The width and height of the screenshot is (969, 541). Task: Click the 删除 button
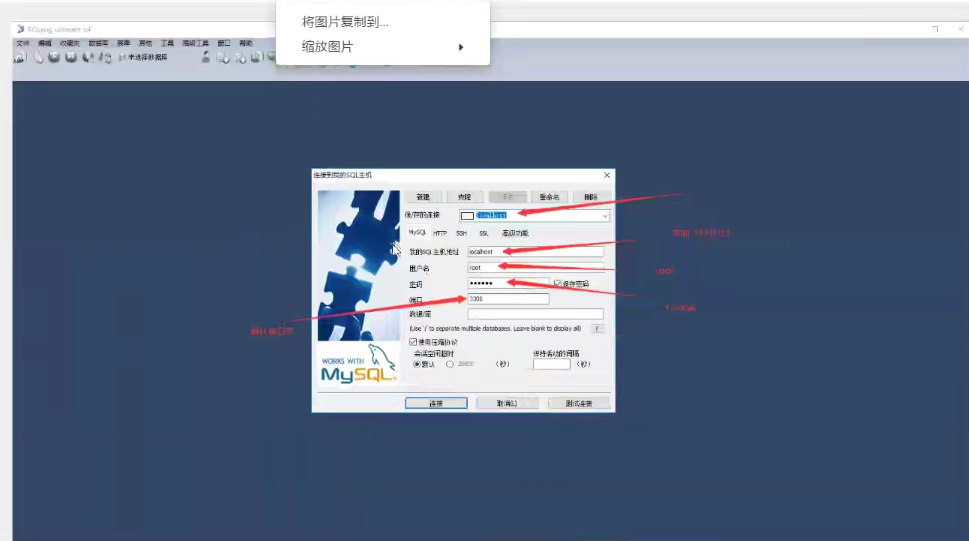pyautogui.click(x=591, y=197)
